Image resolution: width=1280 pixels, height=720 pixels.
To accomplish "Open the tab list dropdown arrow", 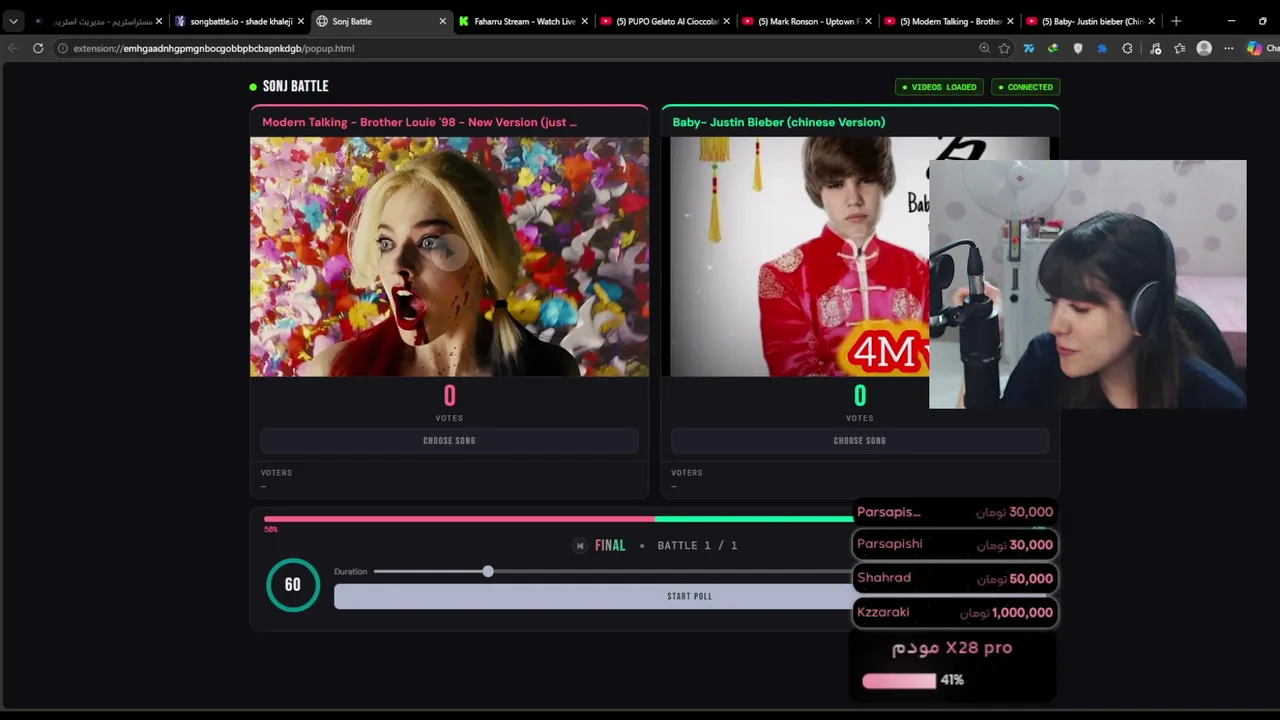I will coord(13,21).
